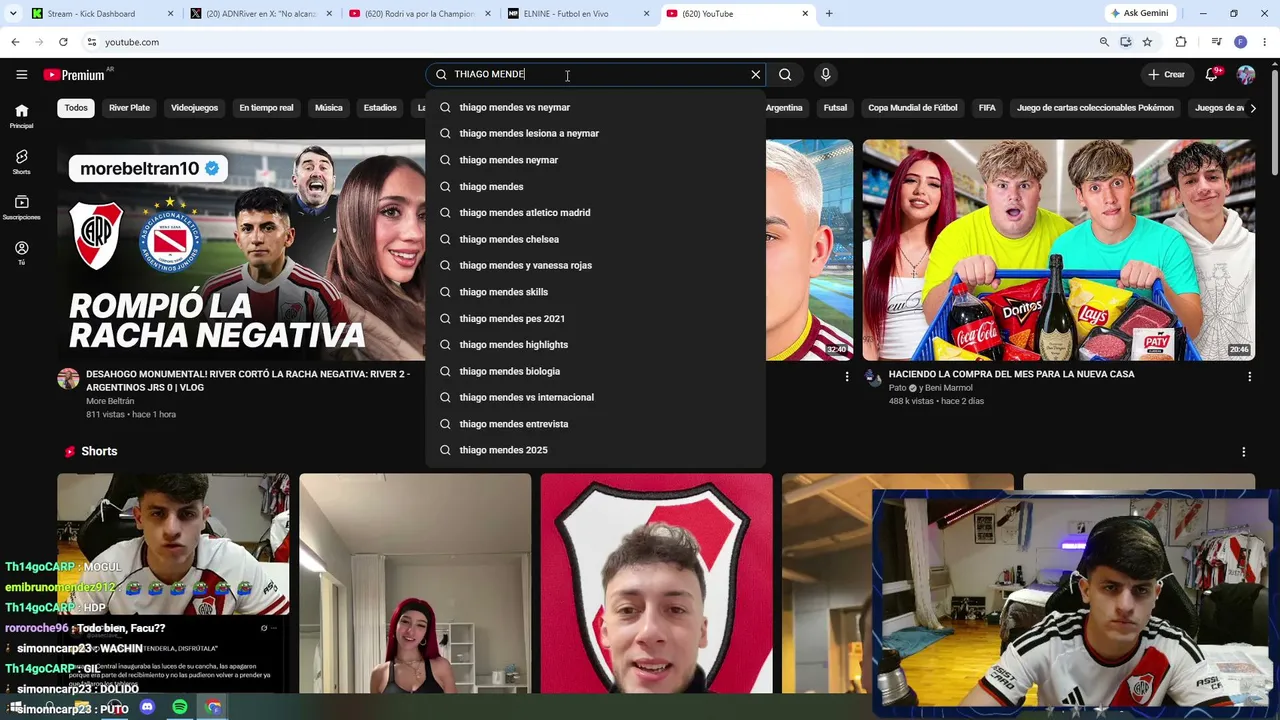Choose suggestion thiago mendes highlights
Screen dimensions: 1280x720
click(x=595, y=345)
